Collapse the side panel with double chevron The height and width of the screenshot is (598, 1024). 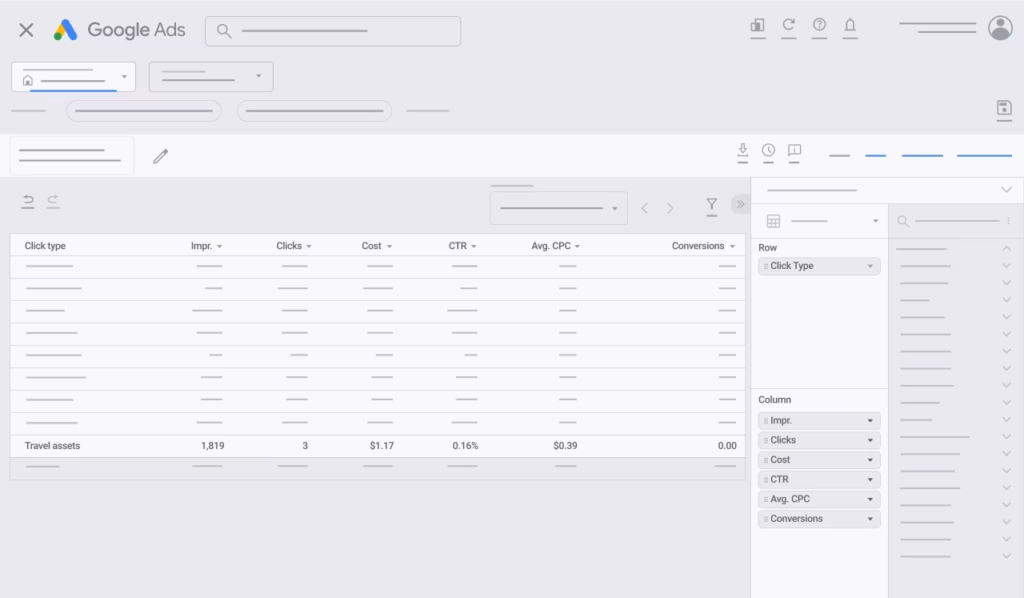(x=740, y=205)
